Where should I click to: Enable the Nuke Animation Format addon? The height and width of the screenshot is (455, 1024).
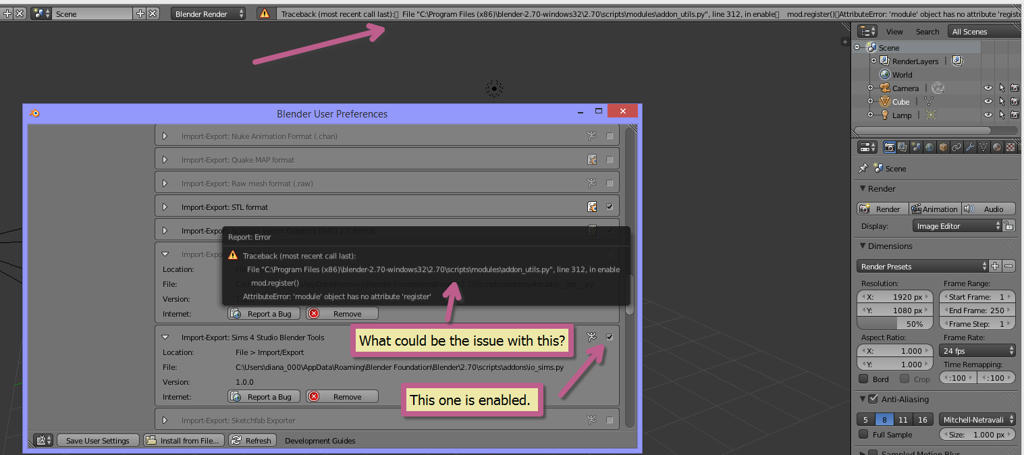pos(609,136)
